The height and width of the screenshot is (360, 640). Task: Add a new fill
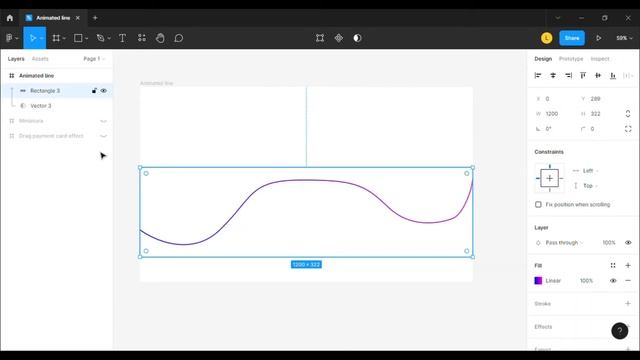click(x=628, y=265)
